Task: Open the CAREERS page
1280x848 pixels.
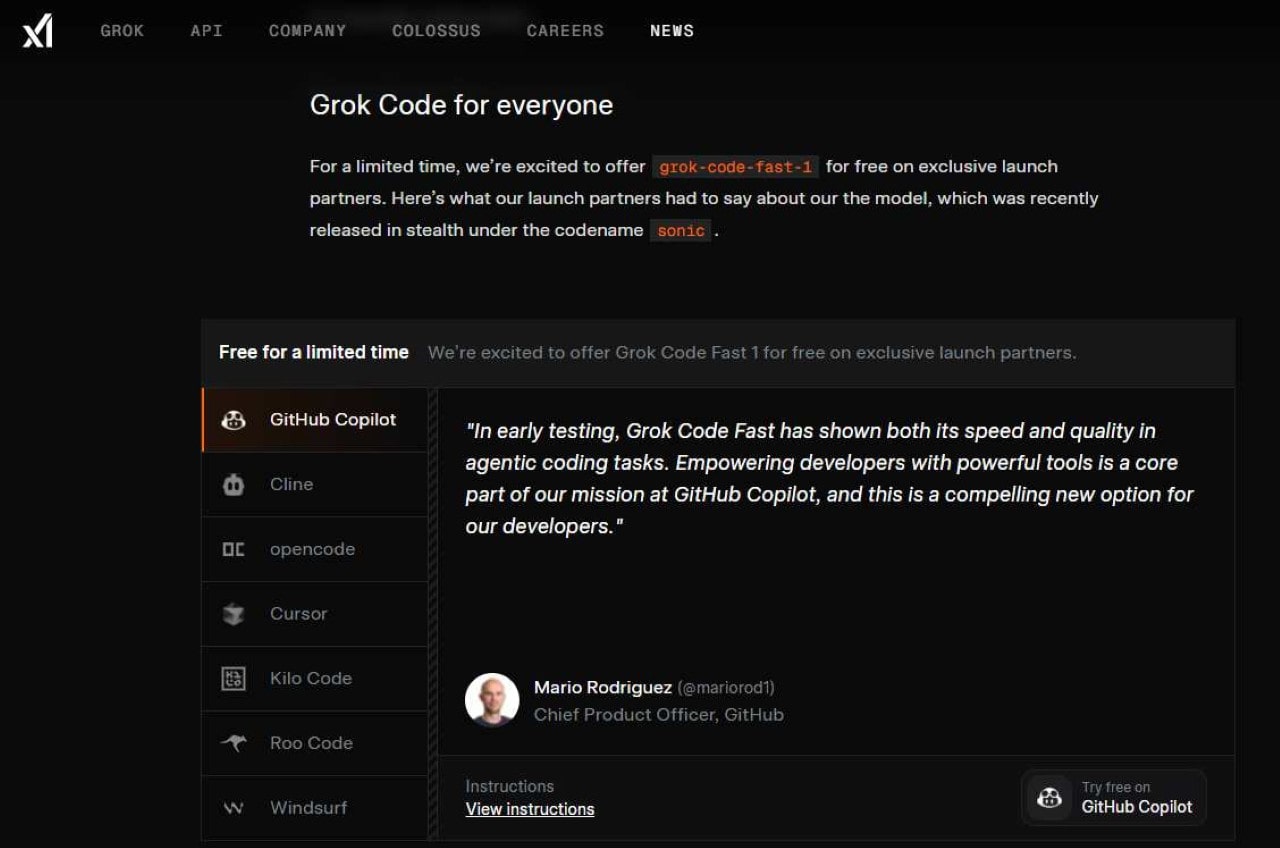Action: (565, 31)
